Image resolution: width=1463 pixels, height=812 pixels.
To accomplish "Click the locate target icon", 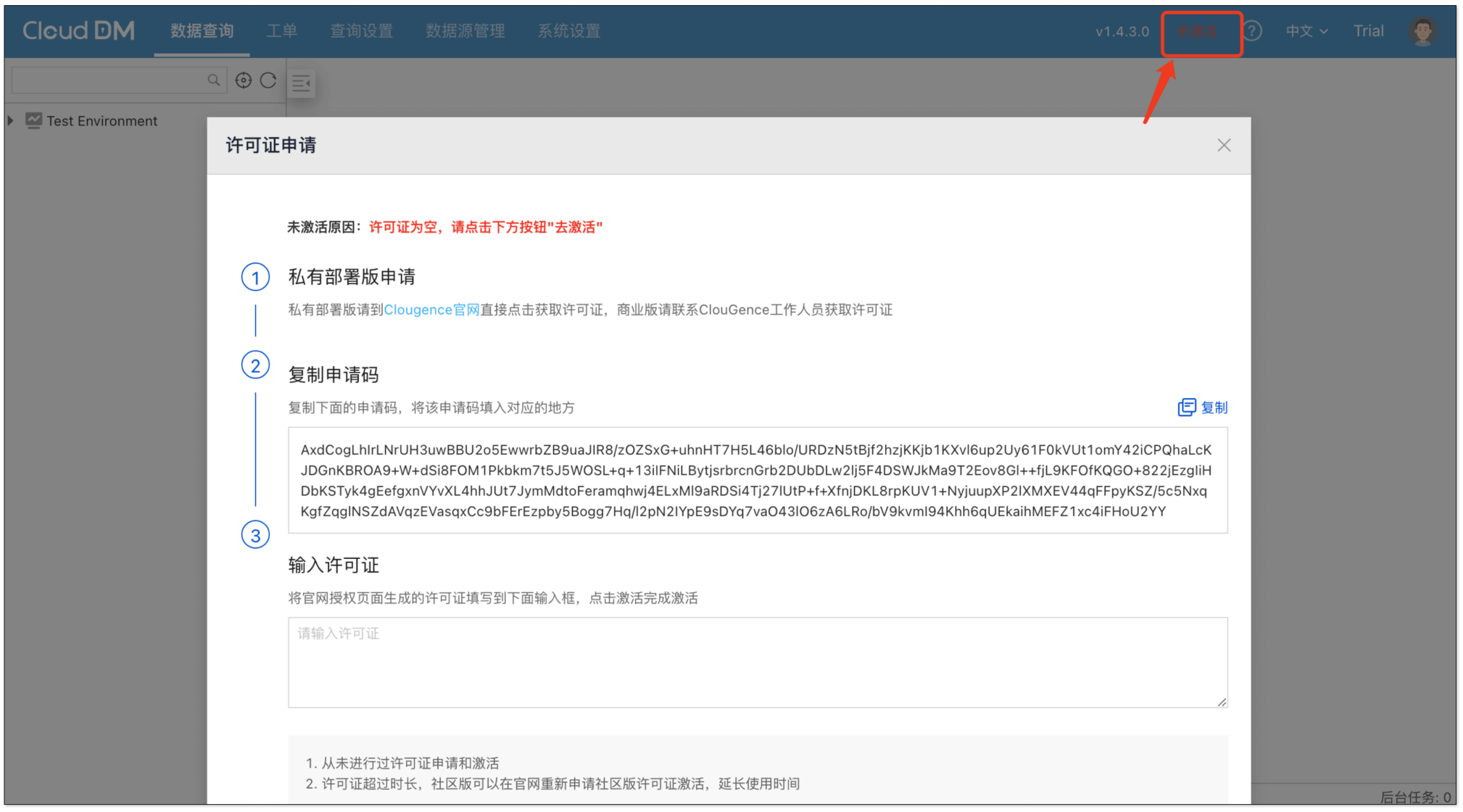I will (x=244, y=80).
